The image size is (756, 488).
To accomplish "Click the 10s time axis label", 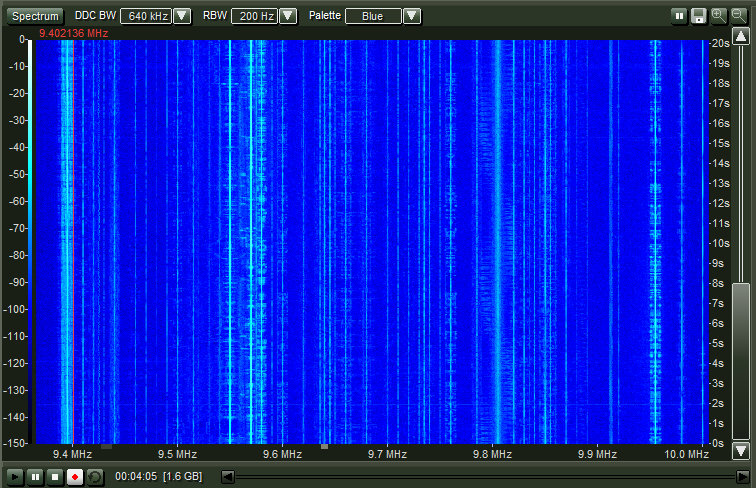I will pos(720,244).
